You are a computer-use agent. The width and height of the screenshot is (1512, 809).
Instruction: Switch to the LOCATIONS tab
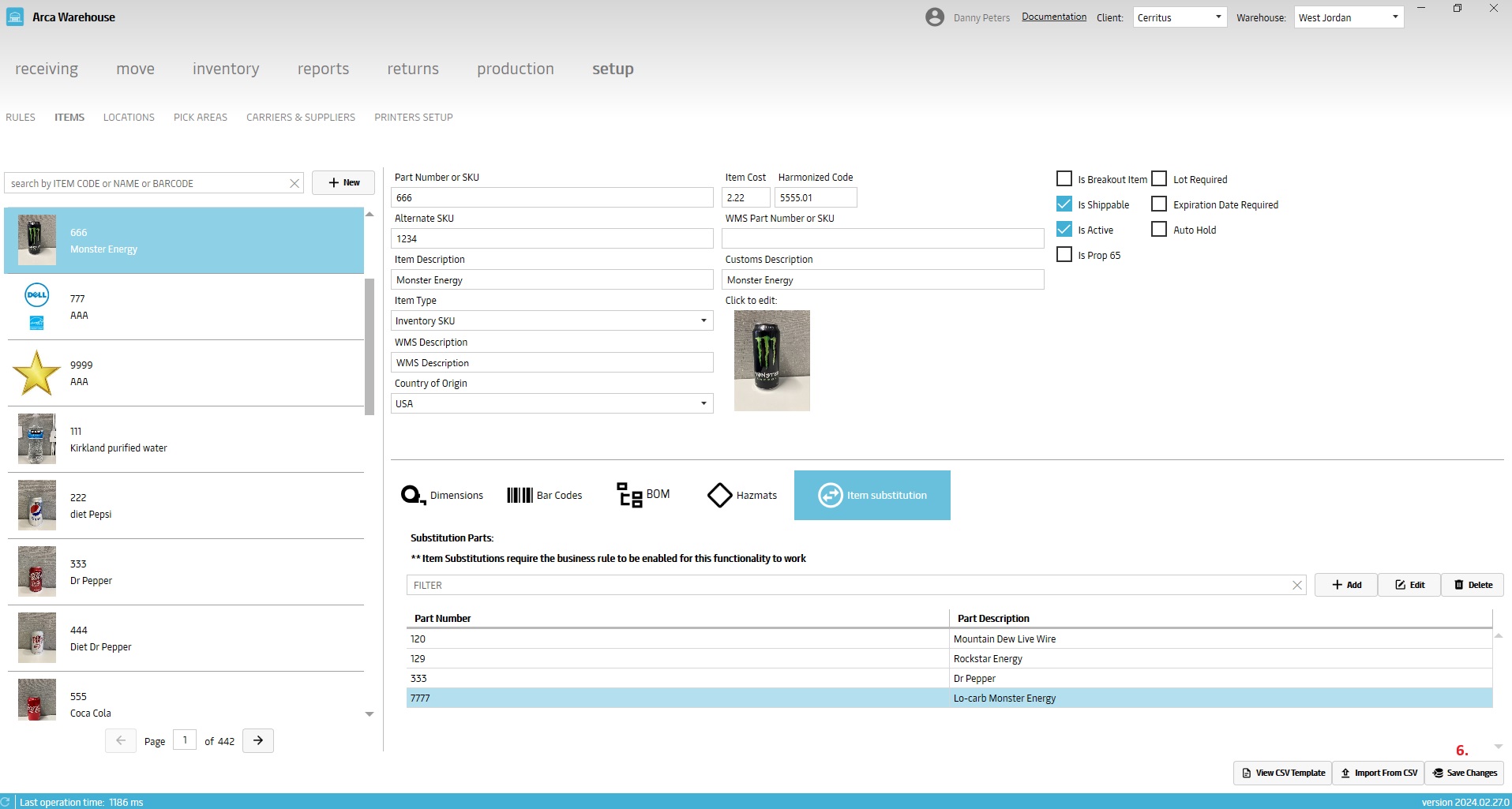coord(129,117)
